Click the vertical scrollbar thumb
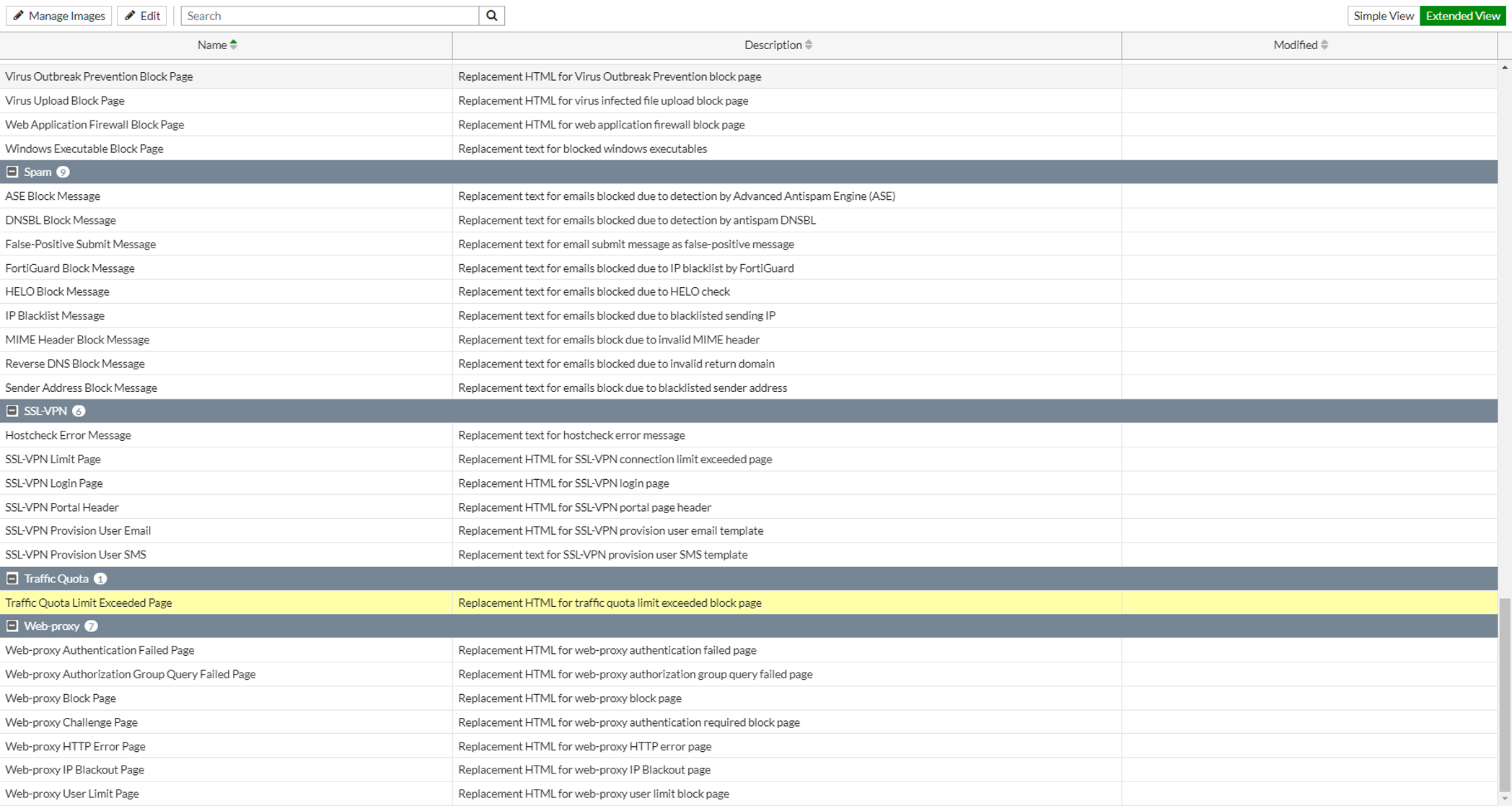 1504,693
